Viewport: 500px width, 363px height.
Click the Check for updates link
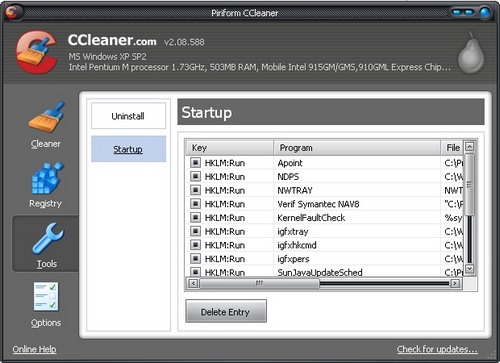[437, 349]
